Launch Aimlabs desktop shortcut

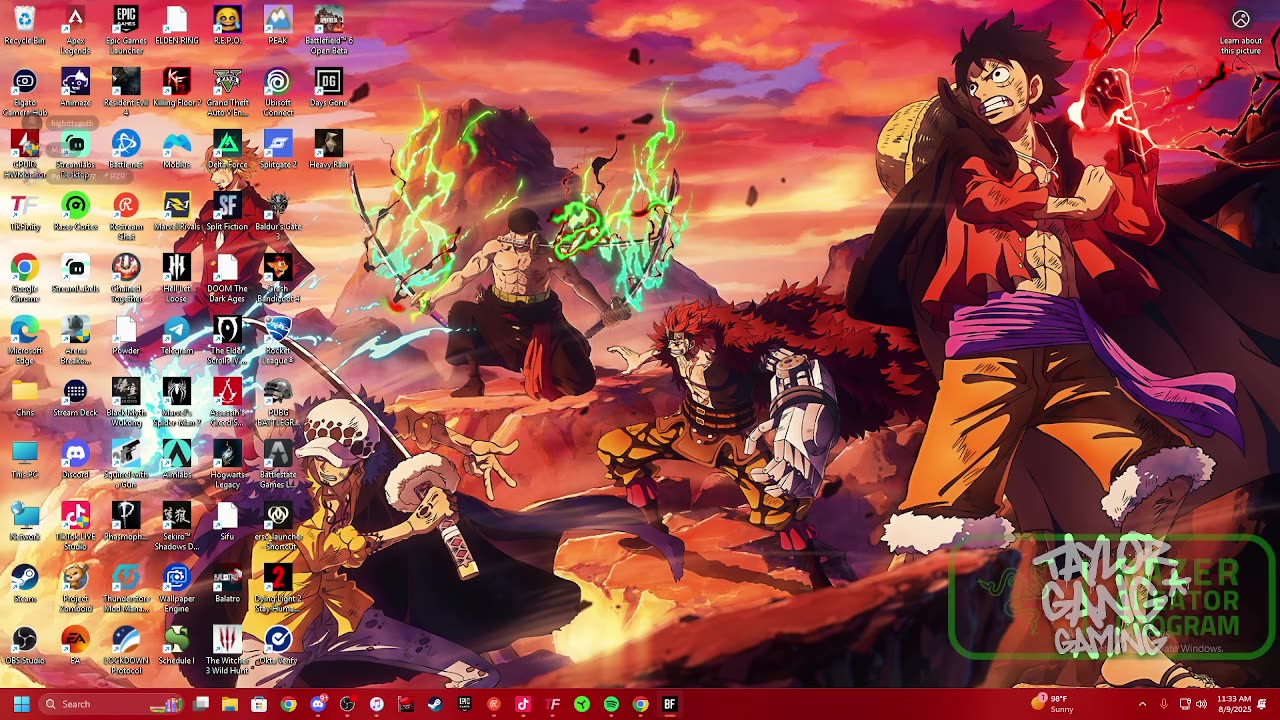[x=177, y=461]
